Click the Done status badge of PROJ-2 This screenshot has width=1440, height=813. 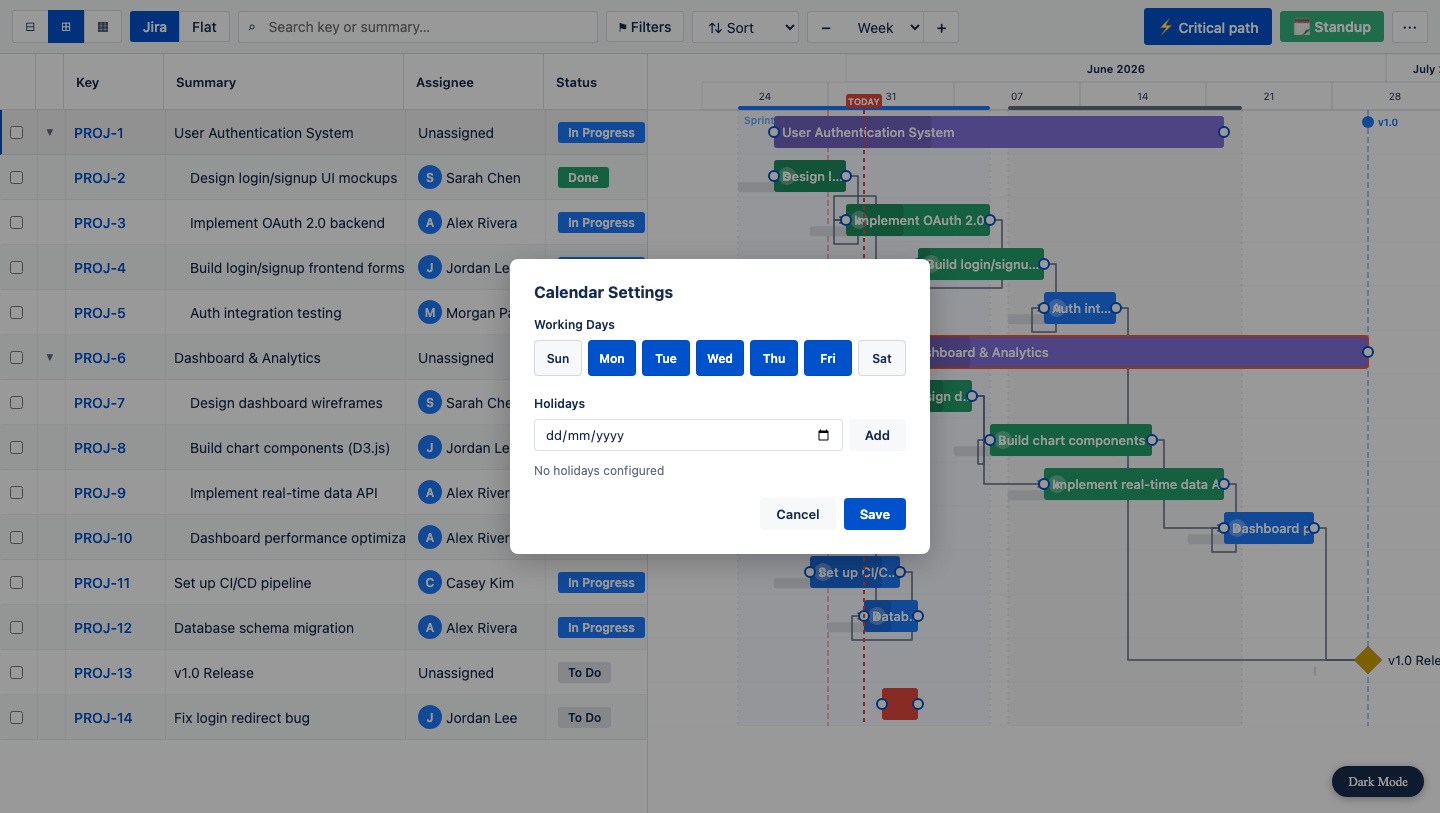tap(583, 178)
